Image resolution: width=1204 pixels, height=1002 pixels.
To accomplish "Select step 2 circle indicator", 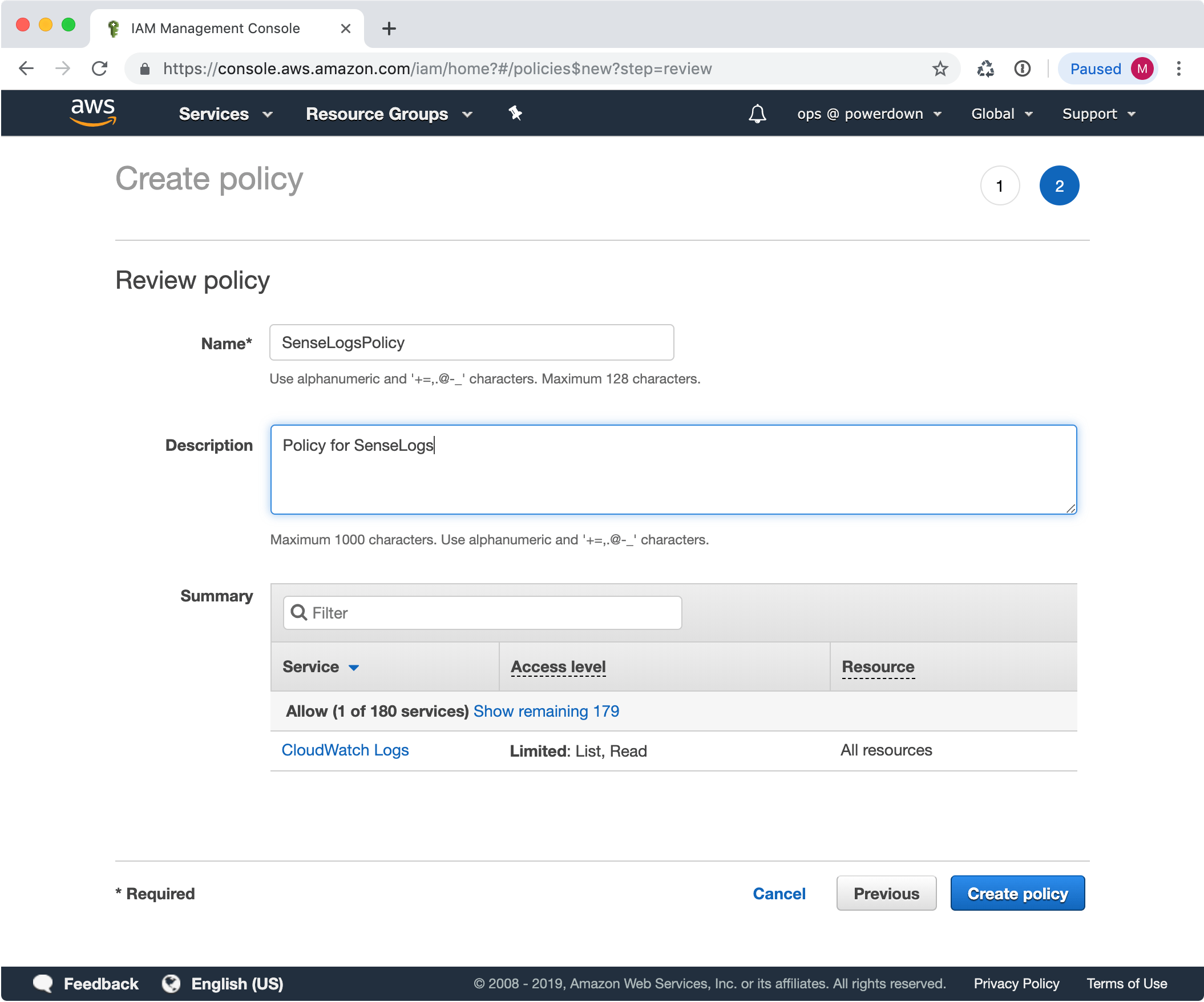I will click(1059, 185).
